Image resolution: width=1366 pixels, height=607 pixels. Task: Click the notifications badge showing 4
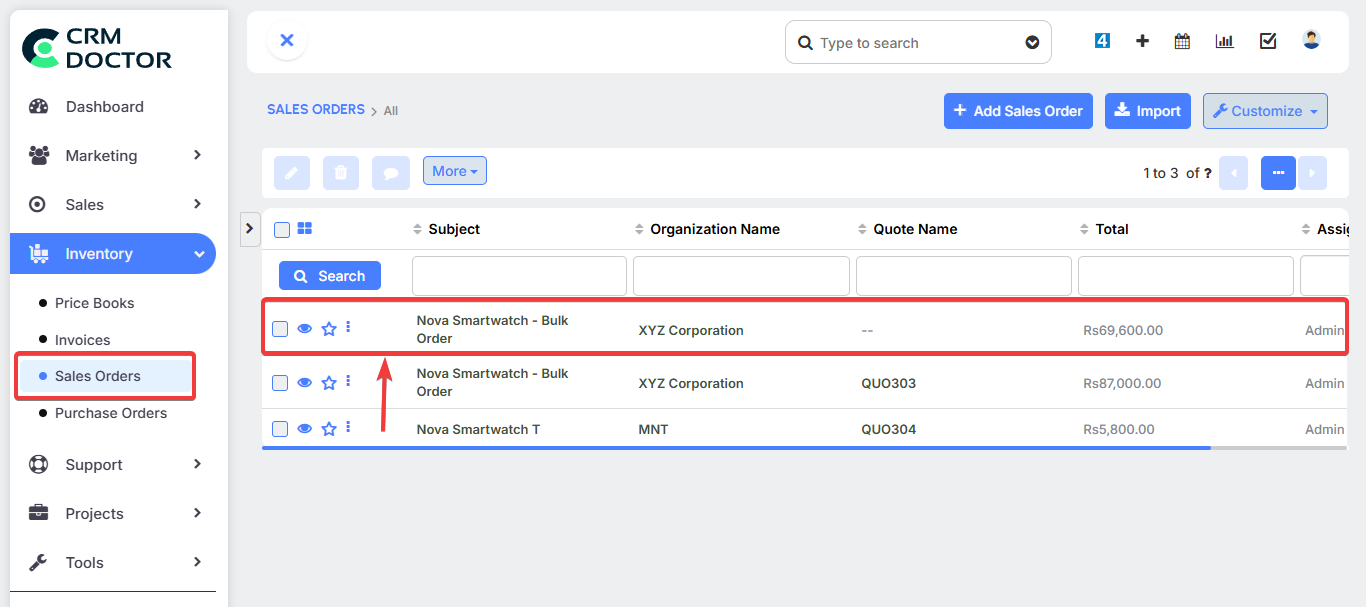(1102, 41)
